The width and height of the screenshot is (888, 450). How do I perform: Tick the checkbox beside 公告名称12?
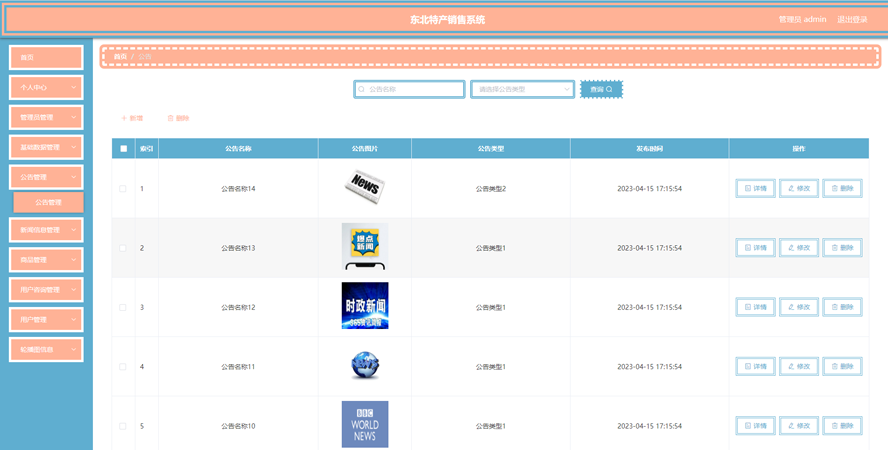click(123, 307)
